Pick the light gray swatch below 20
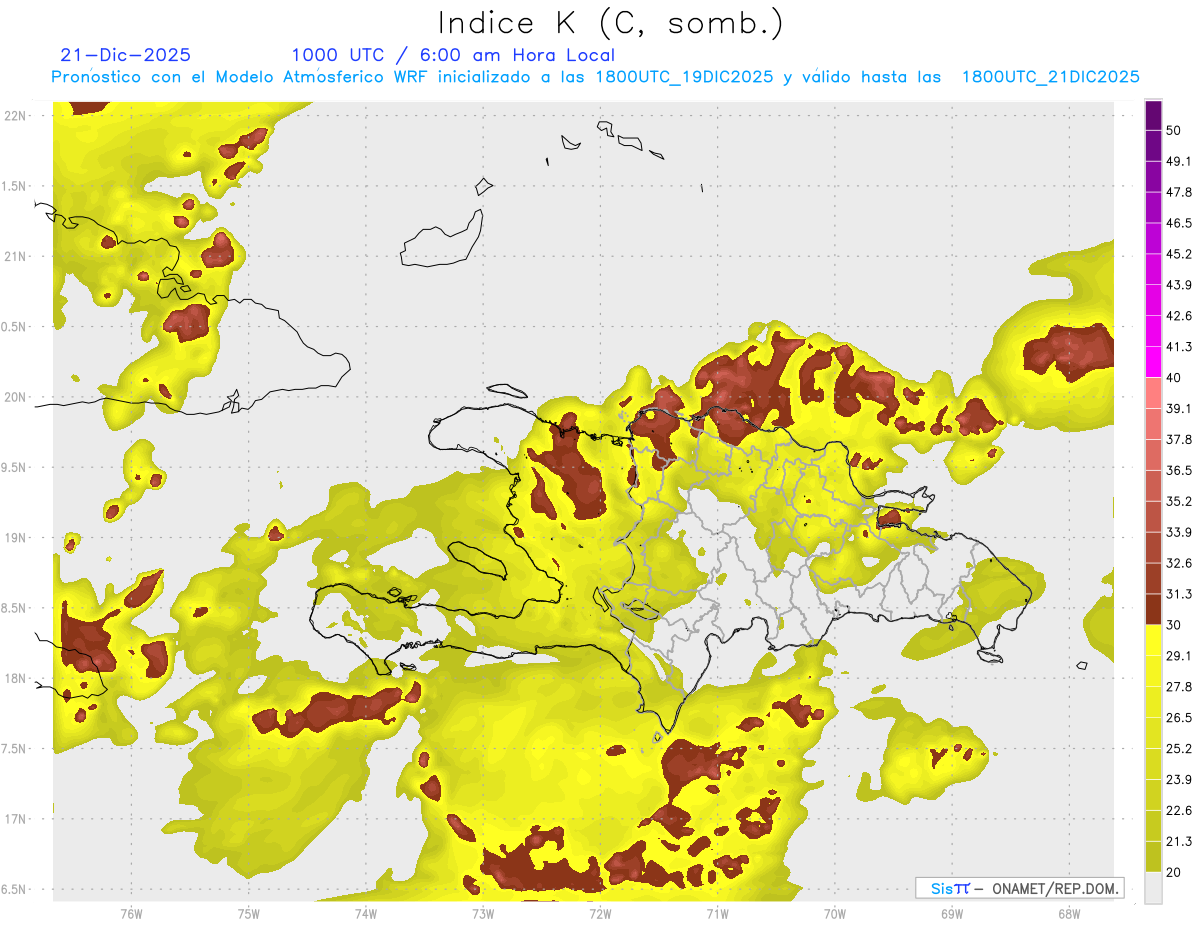Image resolution: width=1200 pixels, height=927 pixels. pos(1153,888)
